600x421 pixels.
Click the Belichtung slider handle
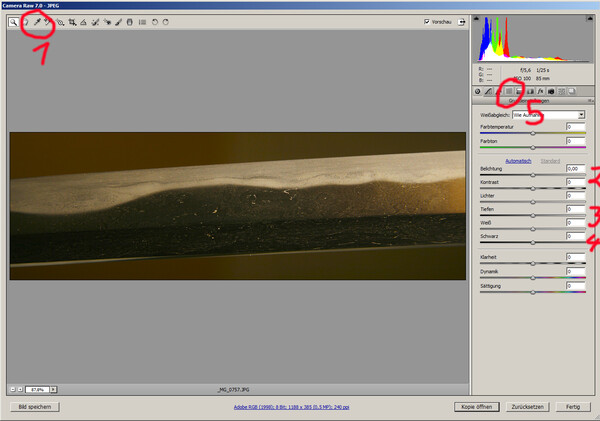pos(533,175)
